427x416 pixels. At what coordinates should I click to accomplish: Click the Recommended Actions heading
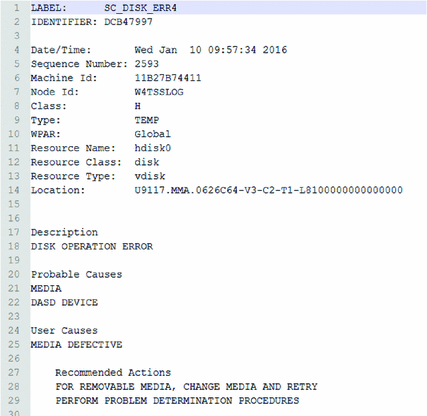click(x=113, y=372)
